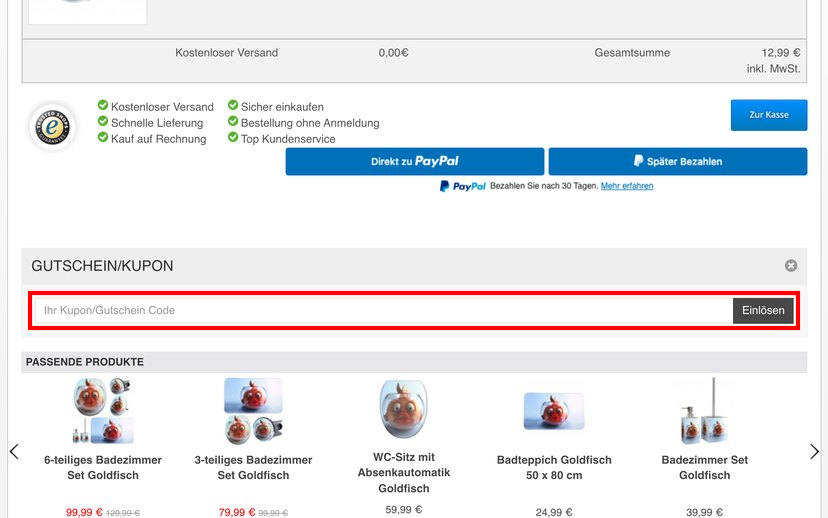
Task: Close the Gutschein/Kupon section
Action: (791, 266)
